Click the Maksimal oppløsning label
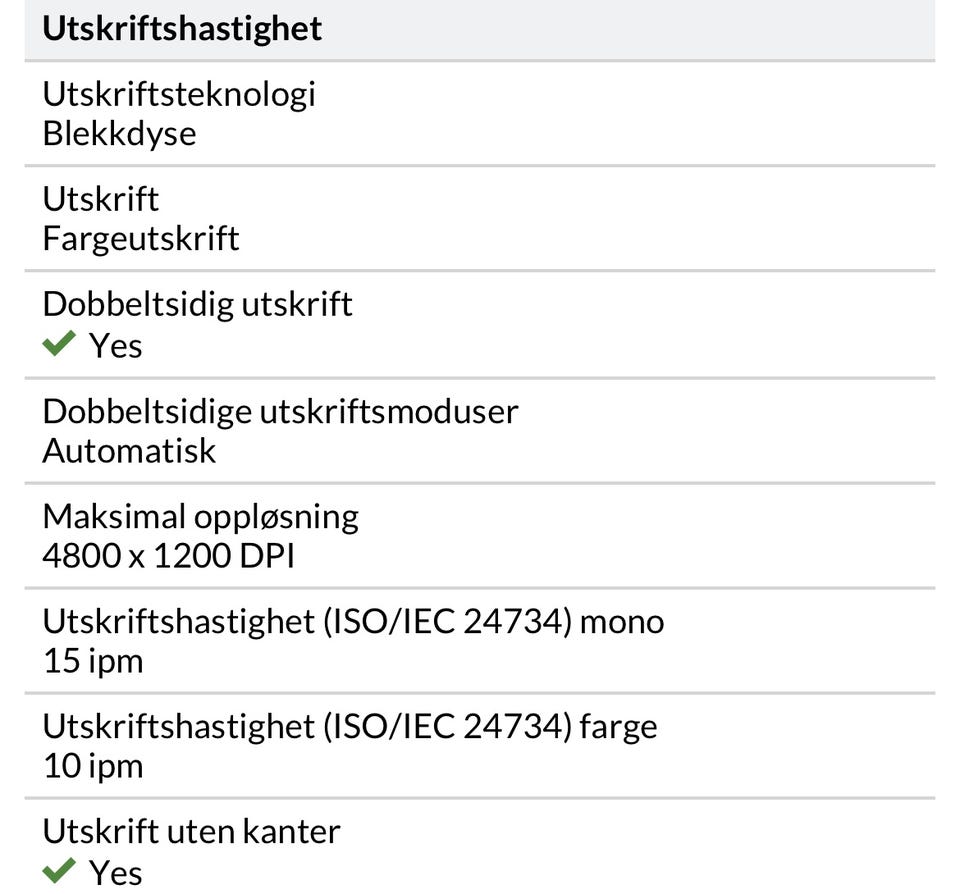The height and width of the screenshot is (894, 960). click(200, 516)
